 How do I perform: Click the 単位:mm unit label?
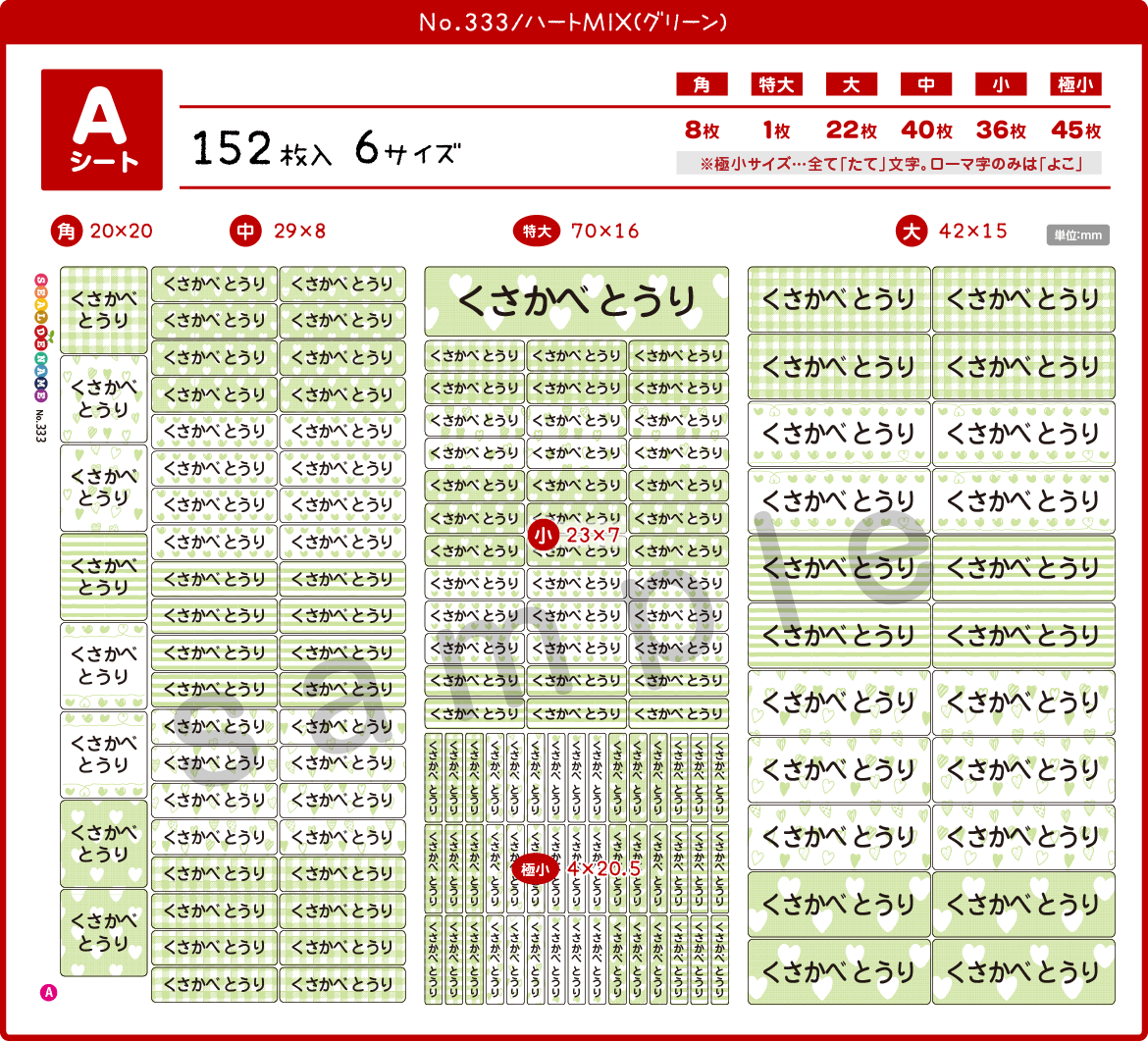coord(1077,235)
